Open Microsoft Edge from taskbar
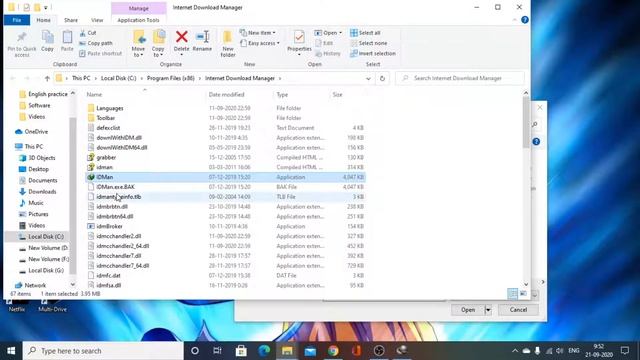Image resolution: width=640 pixels, height=360 pixels. 264,351
